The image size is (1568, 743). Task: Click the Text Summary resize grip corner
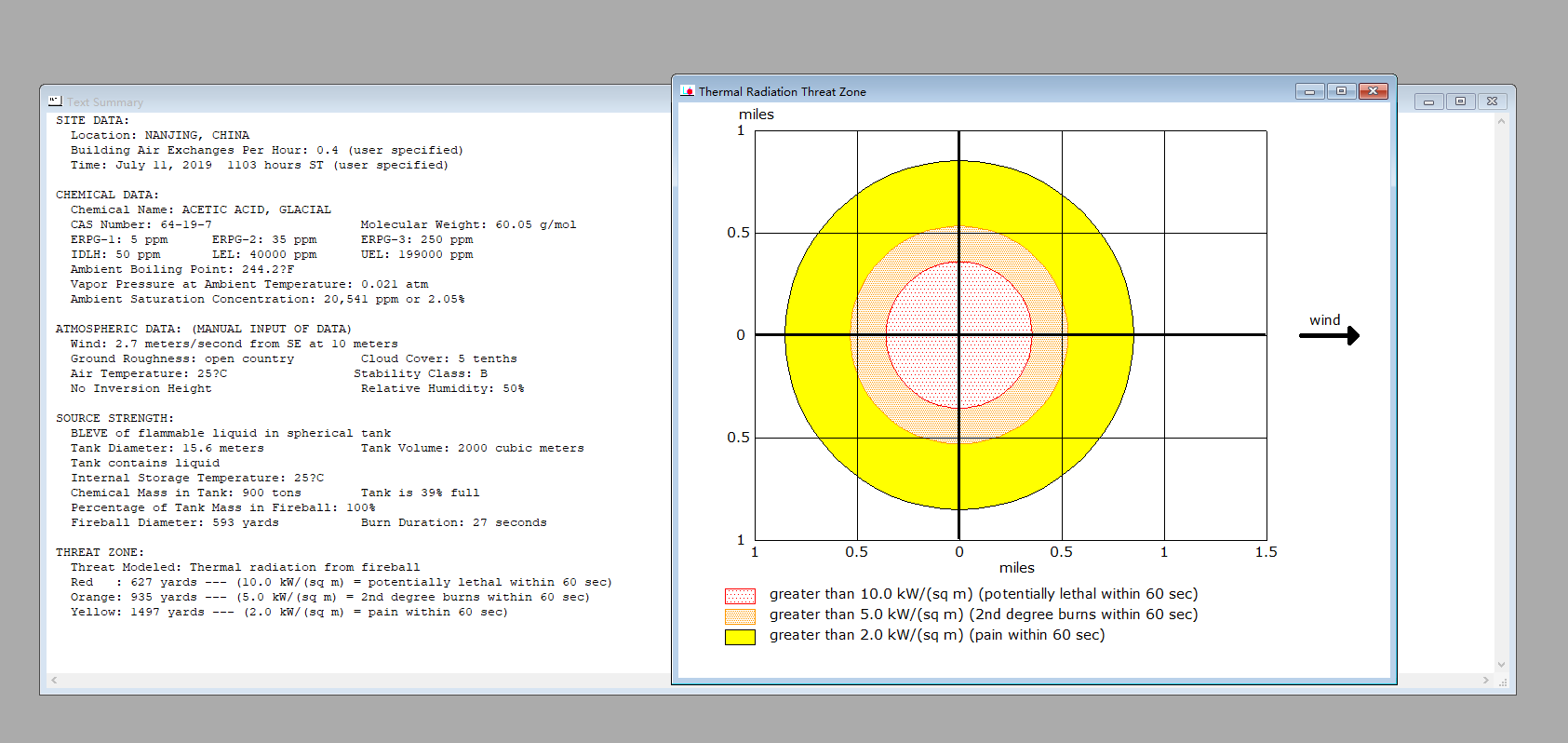1502,682
